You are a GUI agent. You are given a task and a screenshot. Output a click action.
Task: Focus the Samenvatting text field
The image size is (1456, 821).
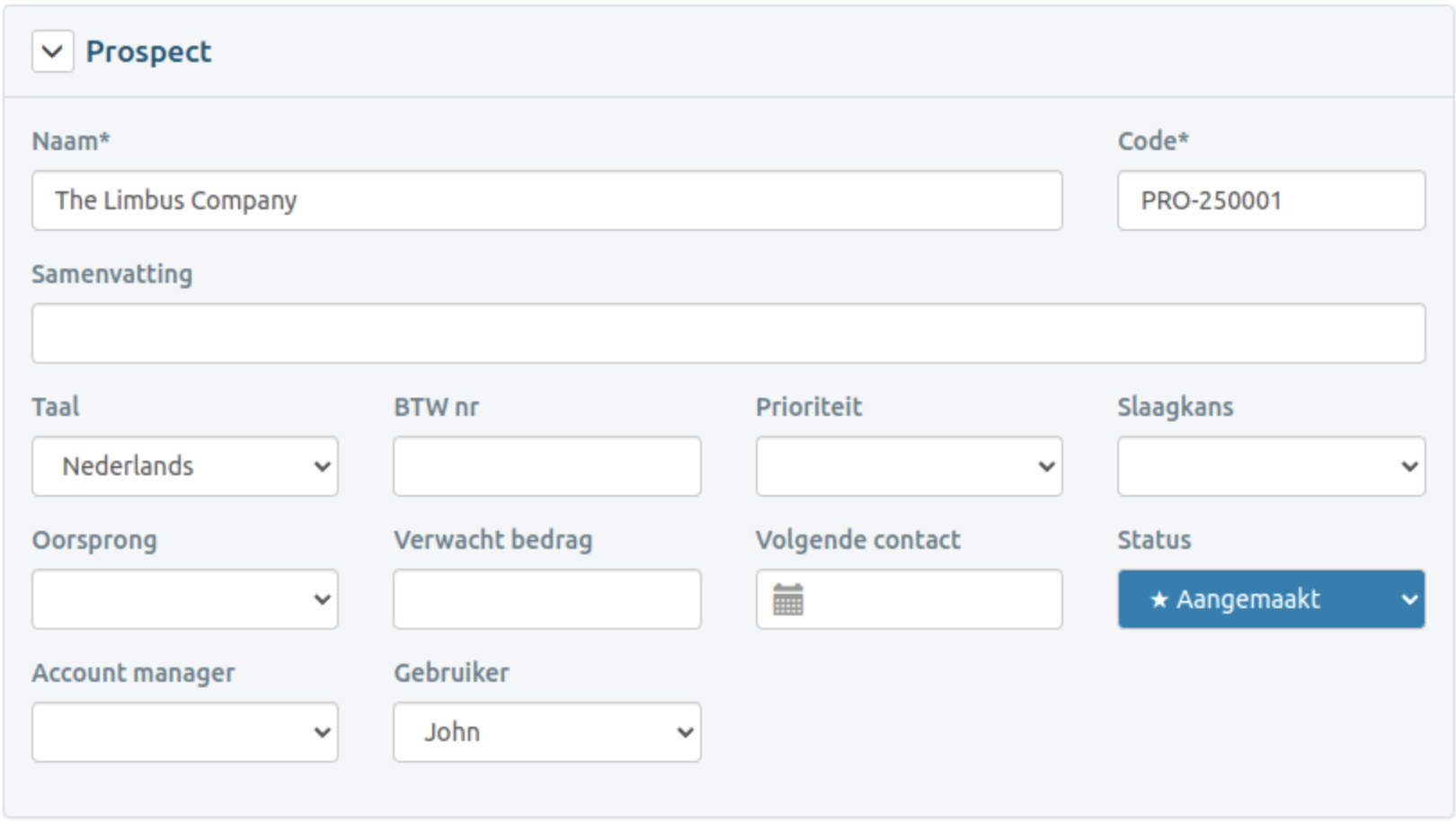[x=728, y=333]
